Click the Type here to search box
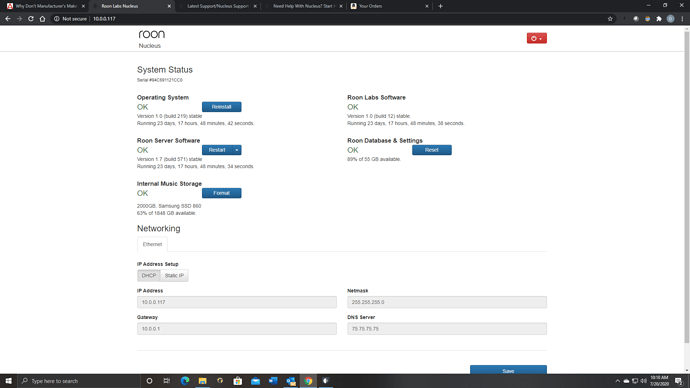Screen dimensions: 690x388 pos(79,381)
